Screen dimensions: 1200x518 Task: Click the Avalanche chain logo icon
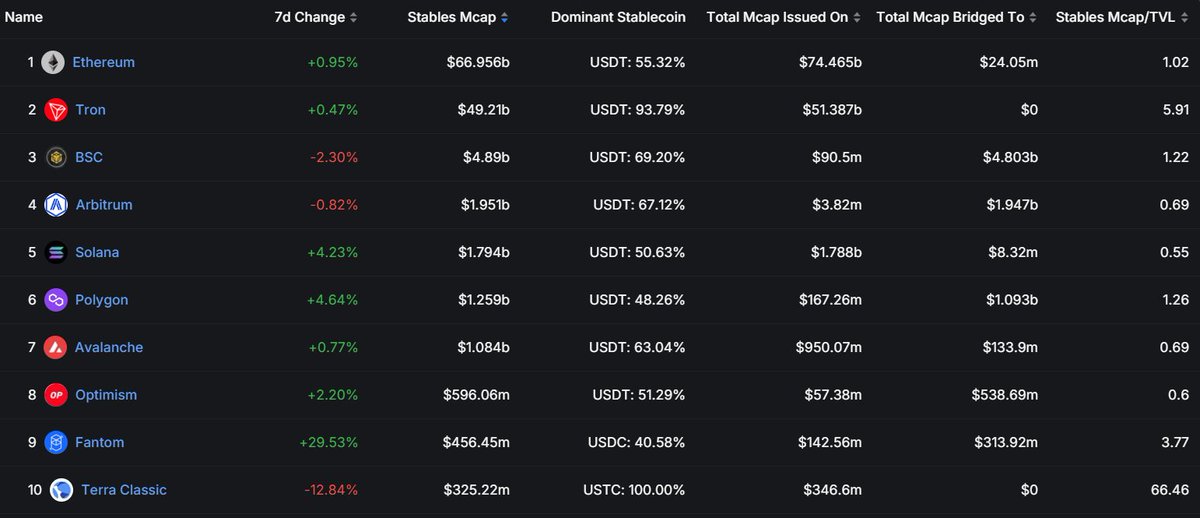[x=56, y=347]
